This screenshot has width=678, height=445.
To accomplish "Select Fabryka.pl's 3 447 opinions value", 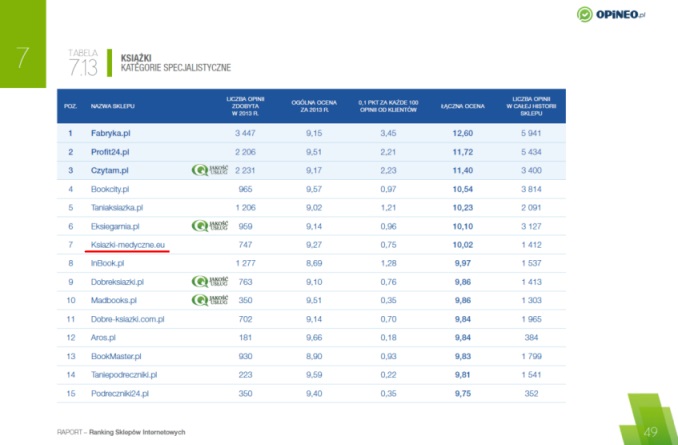I will tap(245, 133).
